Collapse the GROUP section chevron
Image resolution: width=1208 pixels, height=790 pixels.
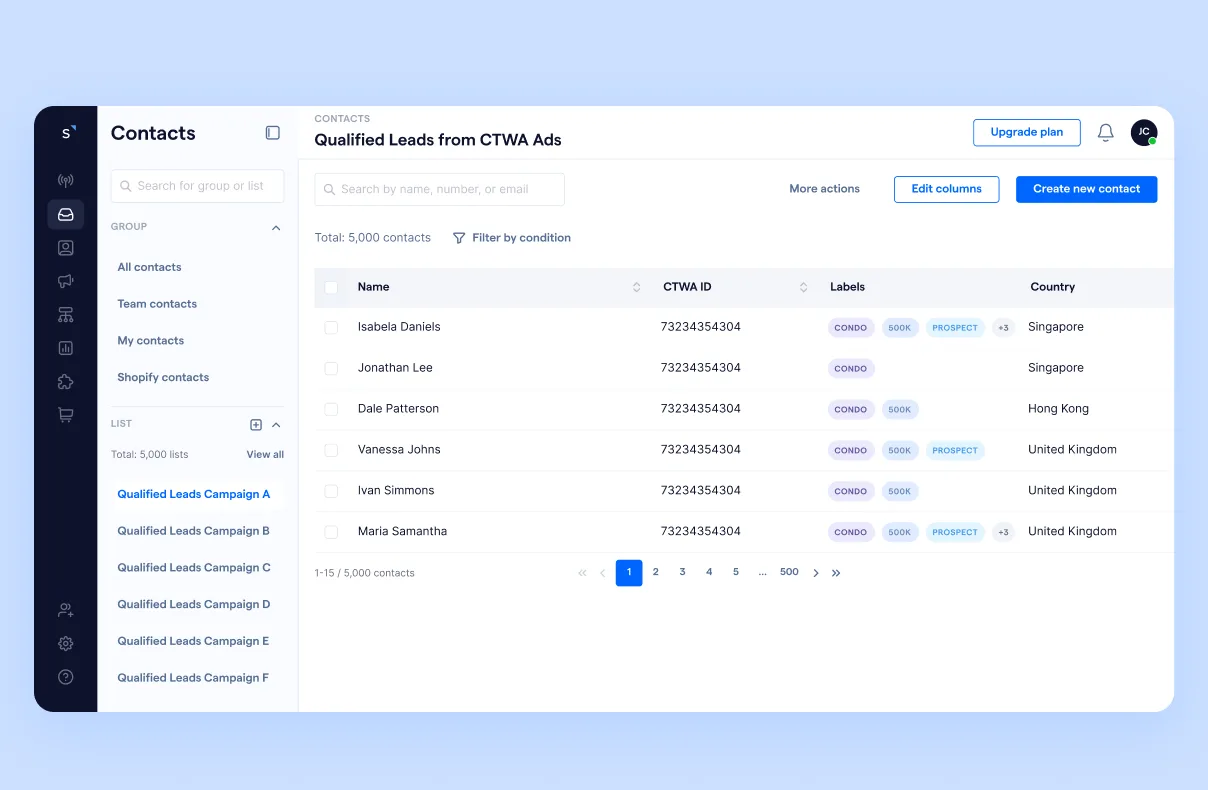(276, 228)
